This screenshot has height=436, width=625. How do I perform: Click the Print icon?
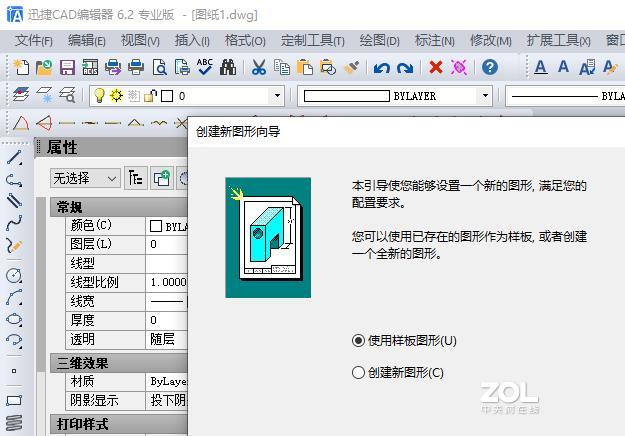136,67
